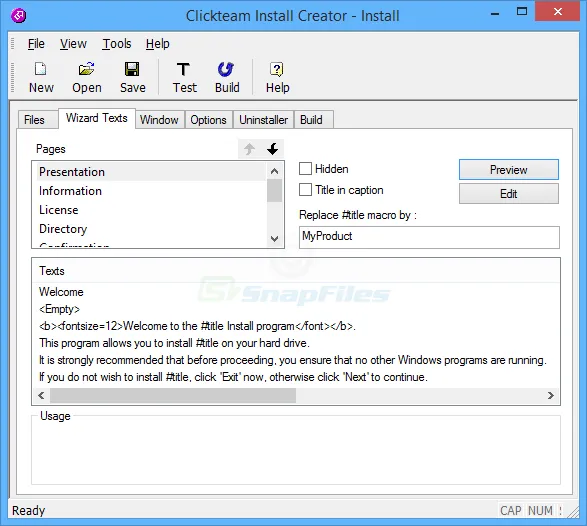
Task: Click the Preview button
Action: coord(509,170)
